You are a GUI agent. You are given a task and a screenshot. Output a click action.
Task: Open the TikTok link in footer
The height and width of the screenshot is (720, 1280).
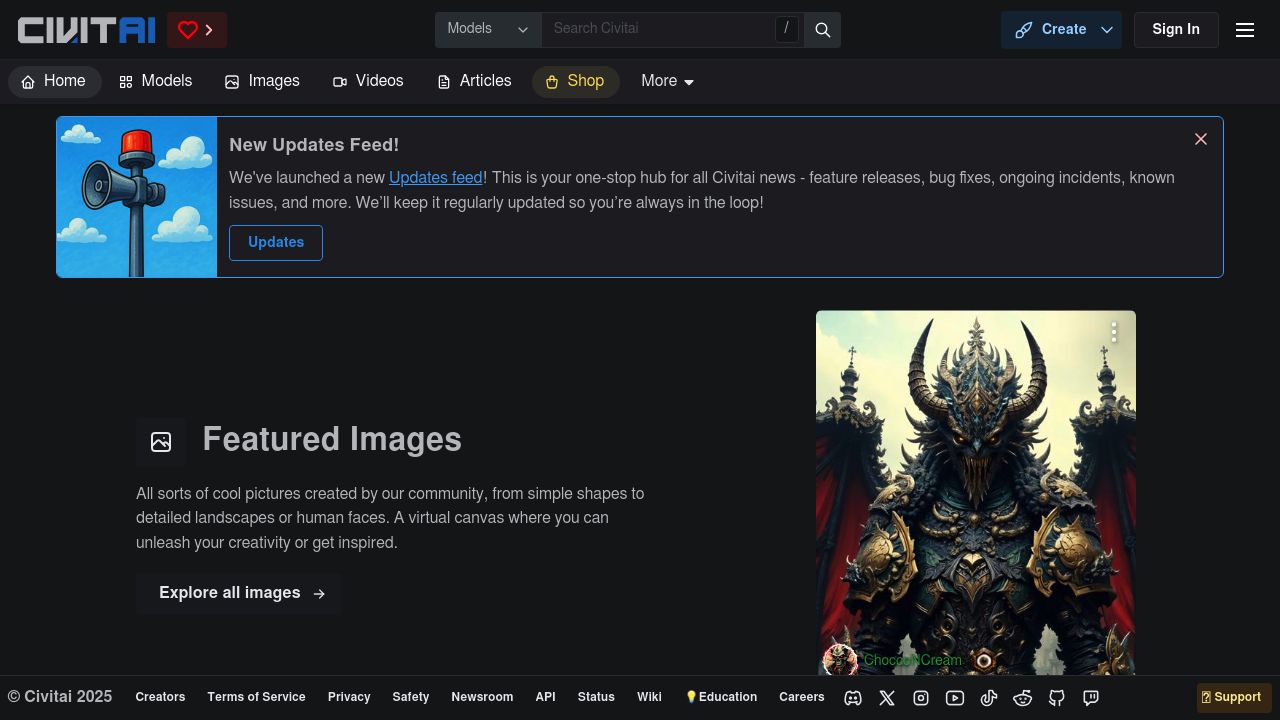(x=989, y=698)
